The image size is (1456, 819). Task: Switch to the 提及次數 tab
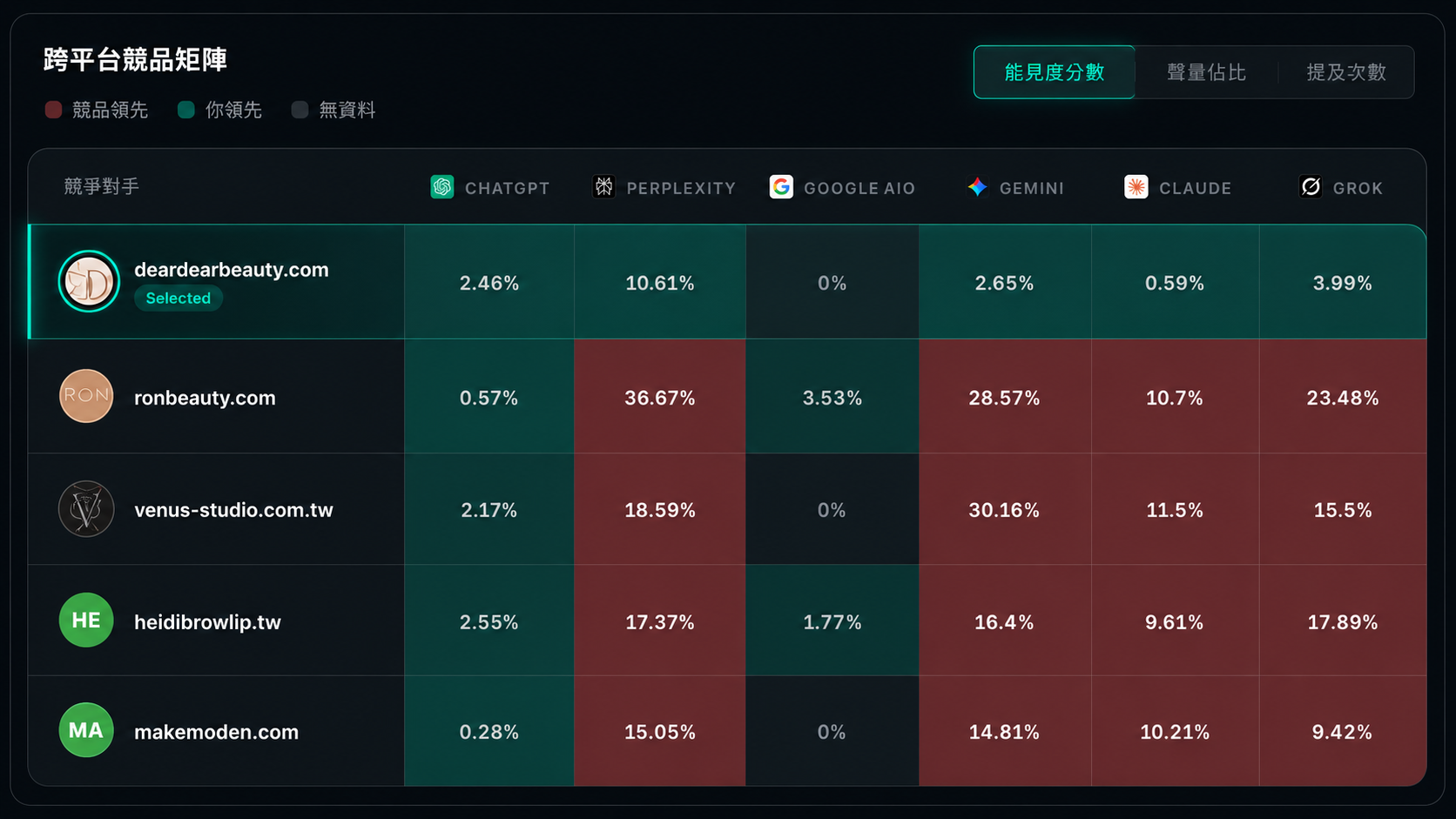1346,72
